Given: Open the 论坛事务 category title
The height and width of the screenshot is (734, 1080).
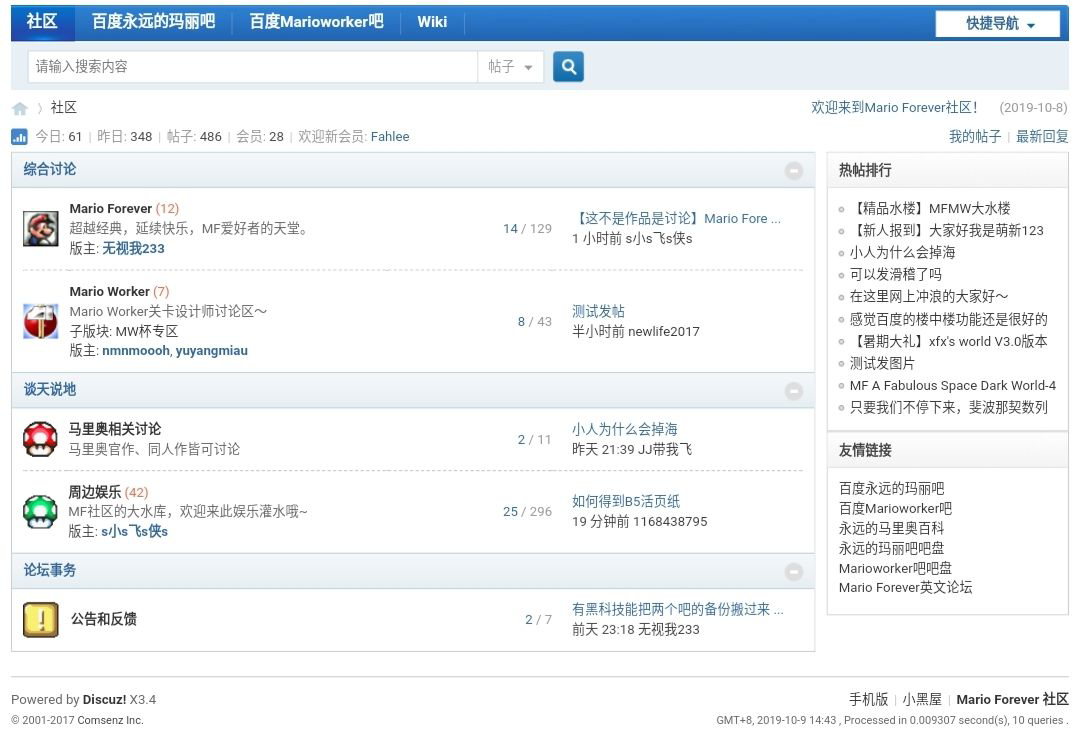Looking at the screenshot, I should coord(50,570).
